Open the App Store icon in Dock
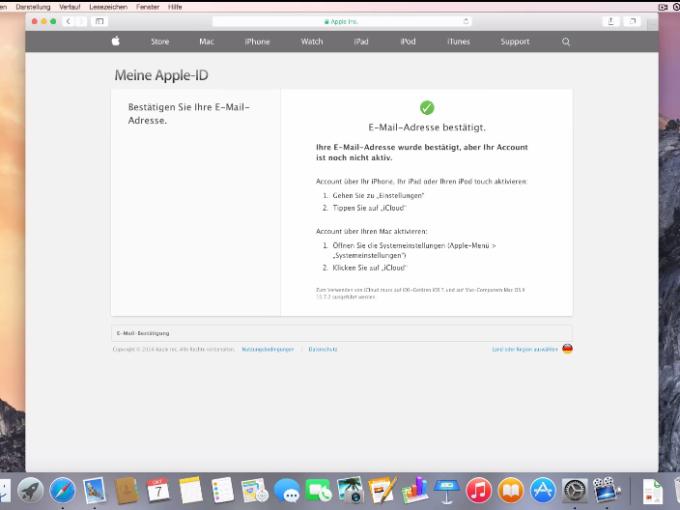Viewport: 680px width, 510px height. (x=543, y=490)
